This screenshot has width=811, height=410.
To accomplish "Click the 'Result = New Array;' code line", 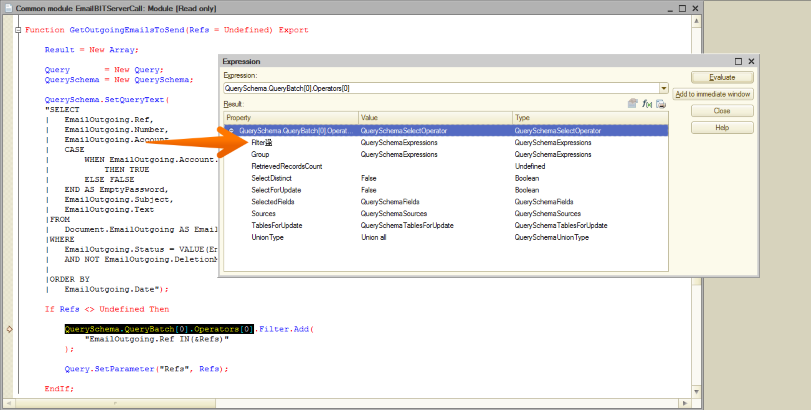I will (x=92, y=50).
